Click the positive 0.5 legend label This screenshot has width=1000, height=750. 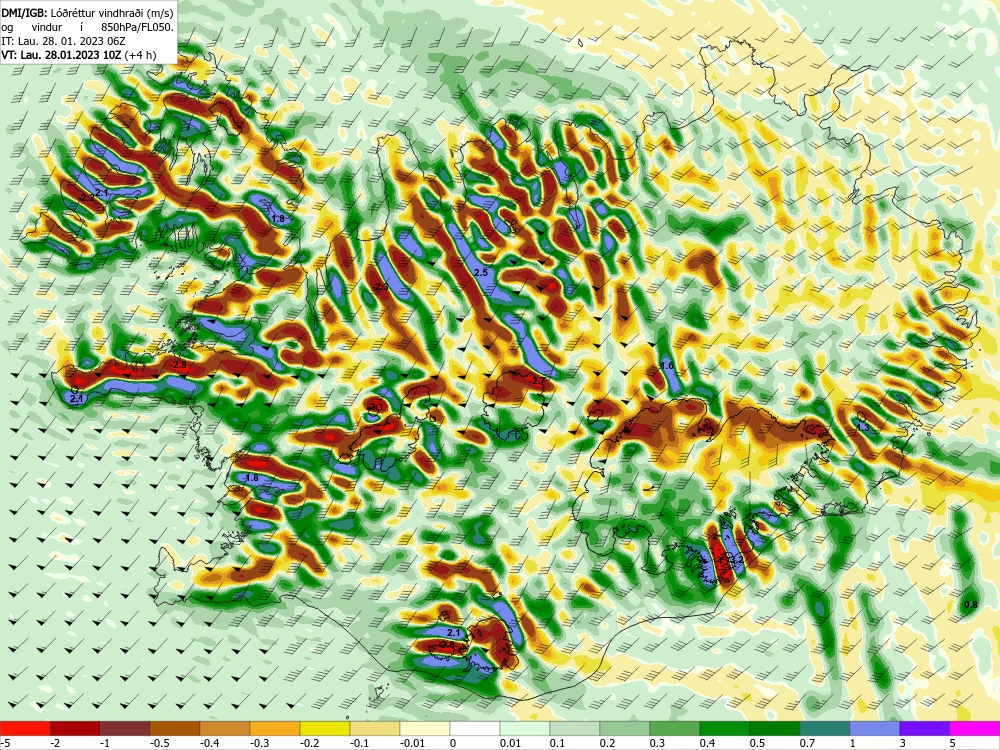757,742
